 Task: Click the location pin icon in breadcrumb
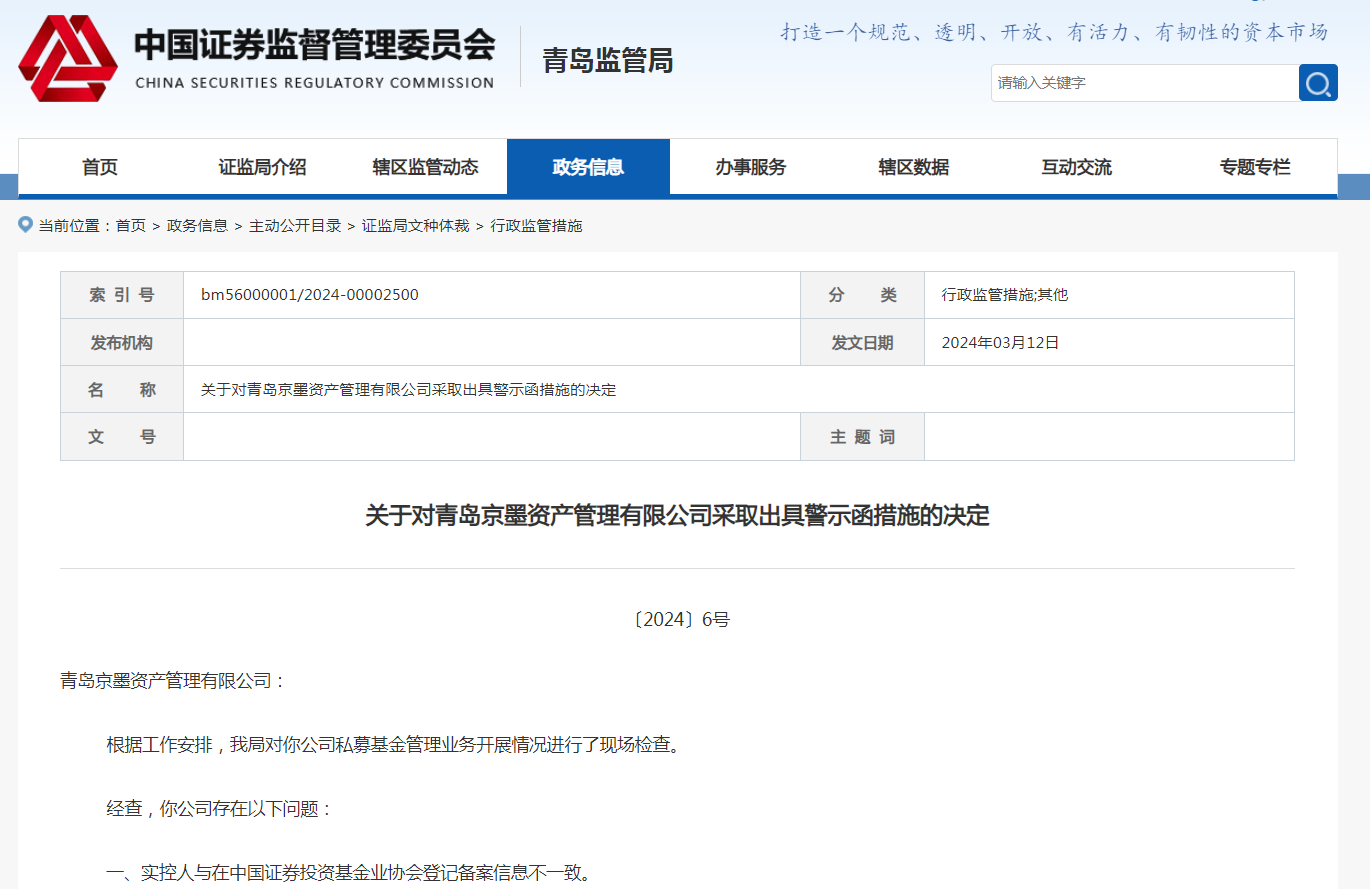click(x=26, y=225)
